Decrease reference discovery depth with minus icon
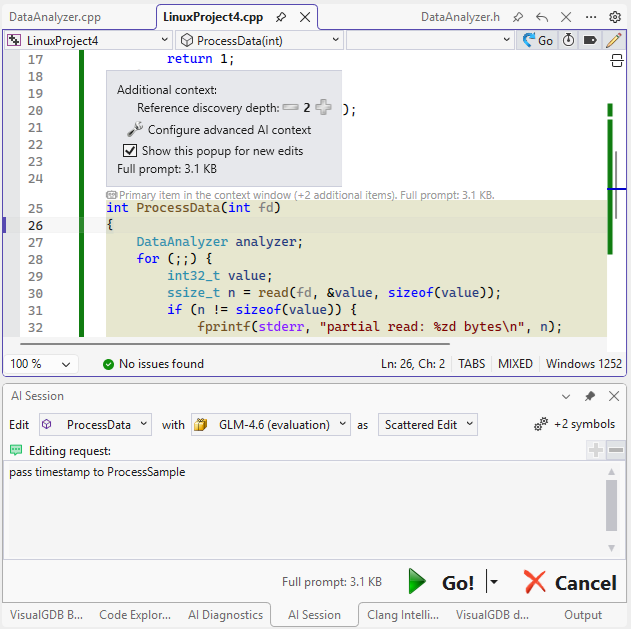The height and width of the screenshot is (629, 631). point(290,108)
